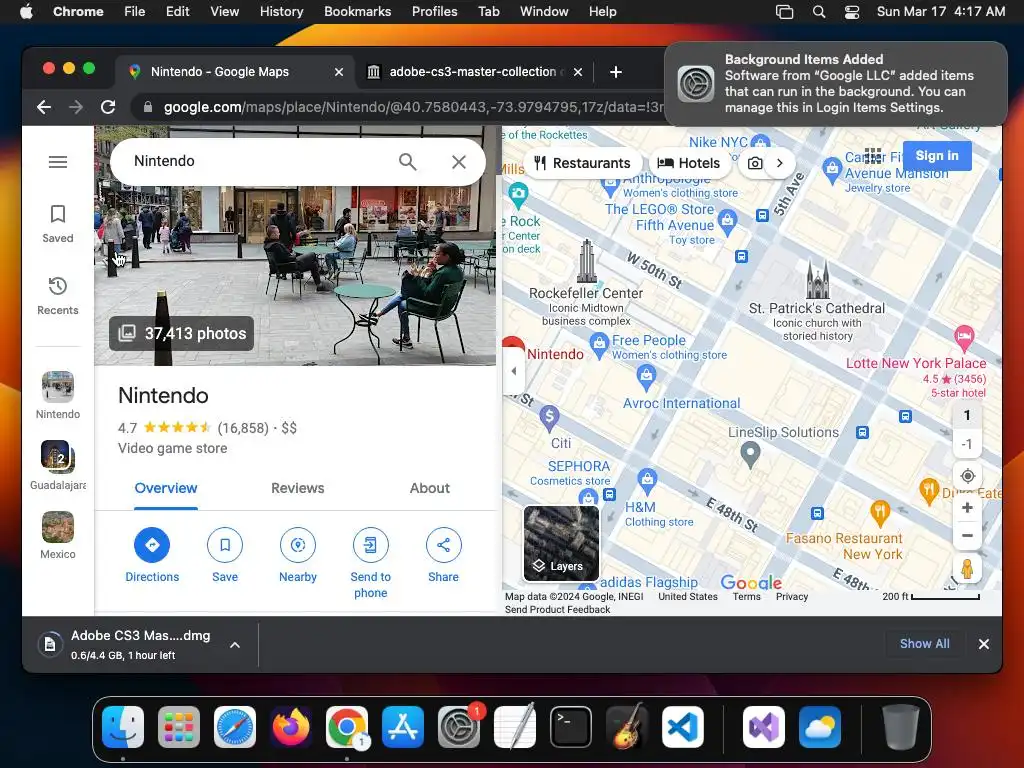
Task: Open the Google apps grid icon
Action: (x=873, y=155)
